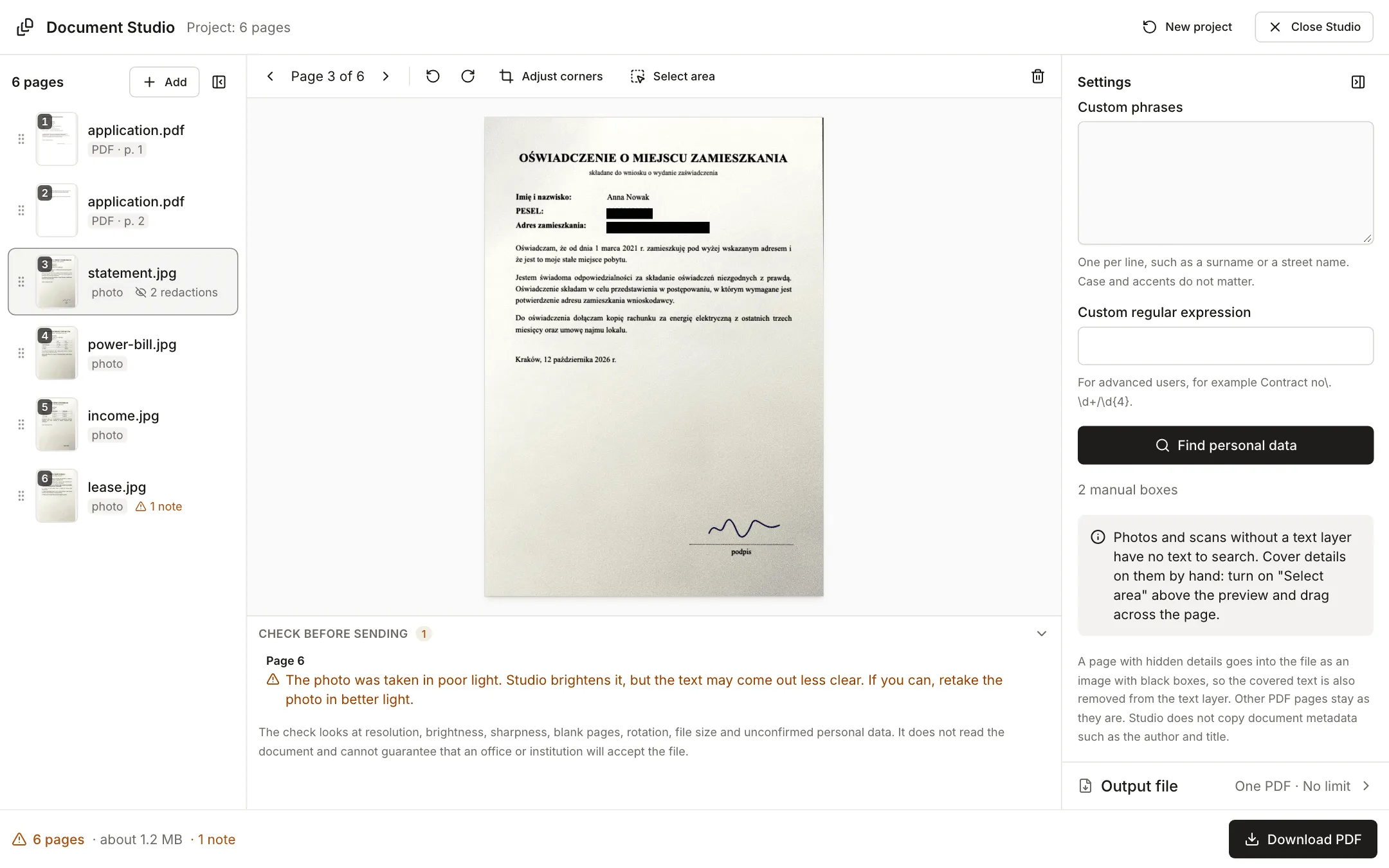Collapse the pages sidebar panel
Viewport: 1389px width, 868px height.
(x=219, y=82)
